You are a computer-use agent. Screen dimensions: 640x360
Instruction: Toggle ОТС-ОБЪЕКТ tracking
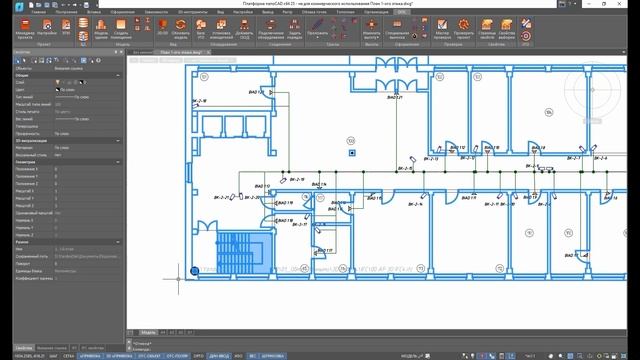coord(149,356)
